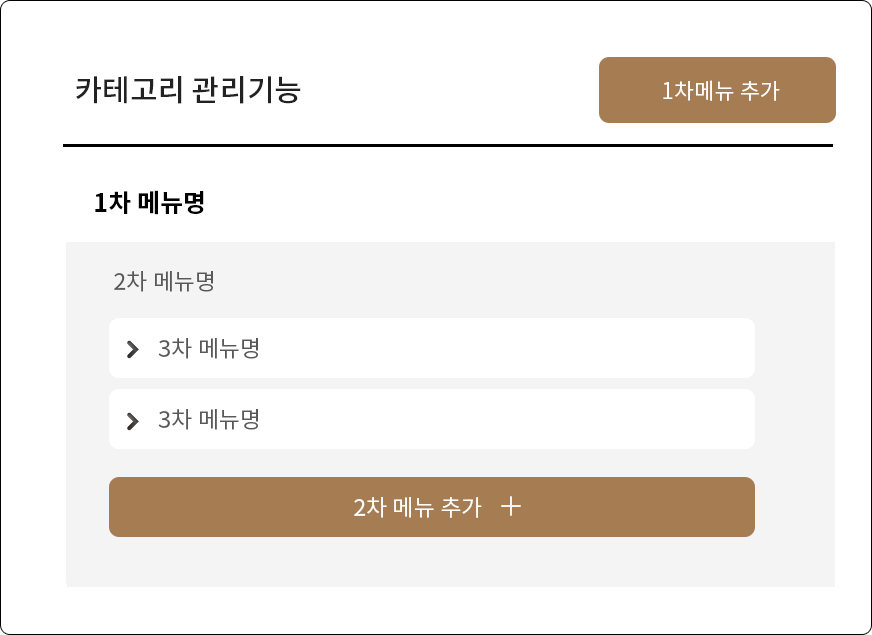Select the first 3차 메뉴명 text label
Image resolution: width=872 pixels, height=635 pixels.
coord(209,348)
